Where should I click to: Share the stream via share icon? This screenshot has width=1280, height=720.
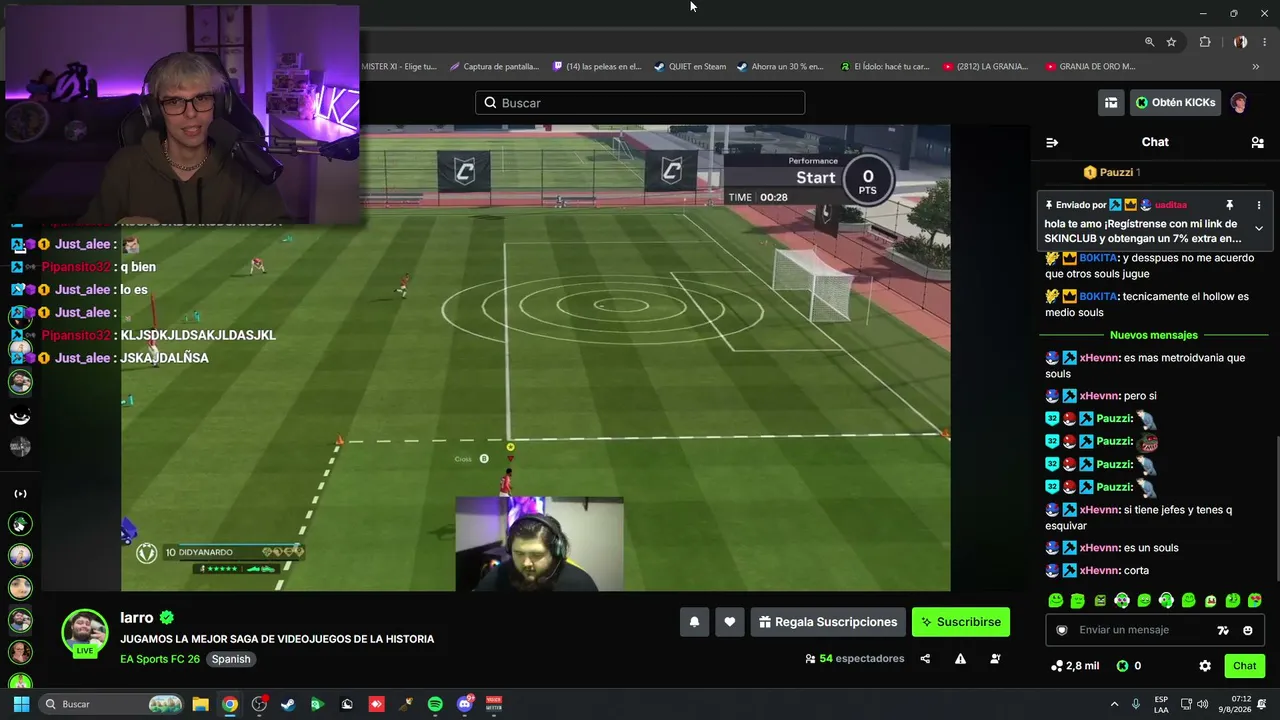[x=925, y=659]
